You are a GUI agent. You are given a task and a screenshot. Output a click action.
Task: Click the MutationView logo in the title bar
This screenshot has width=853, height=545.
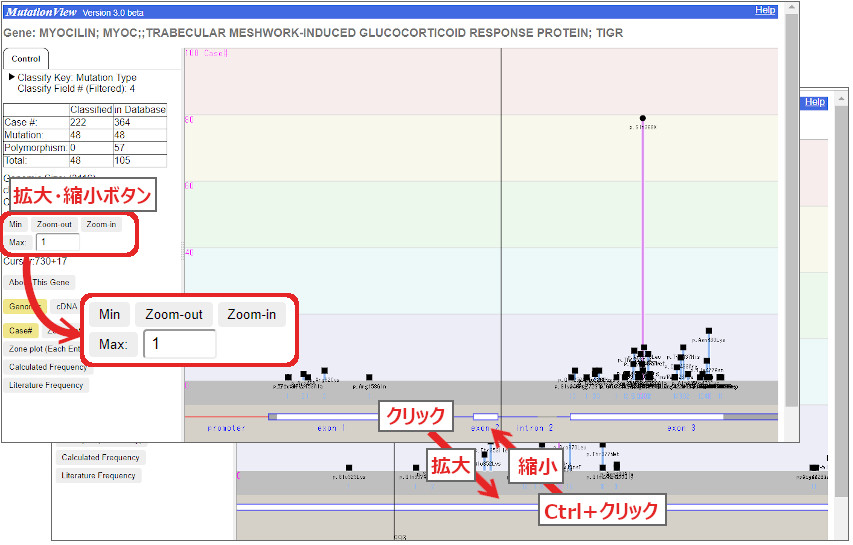pyautogui.click(x=39, y=12)
